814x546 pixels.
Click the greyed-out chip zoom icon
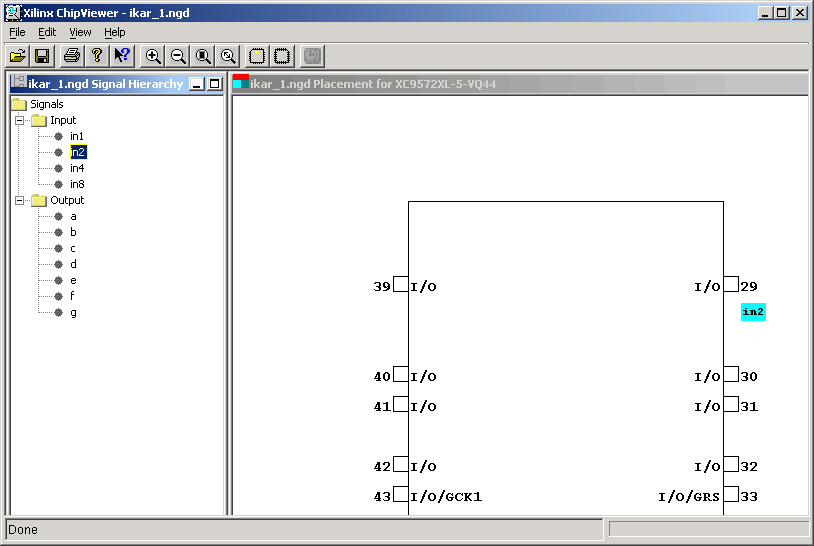coord(313,56)
